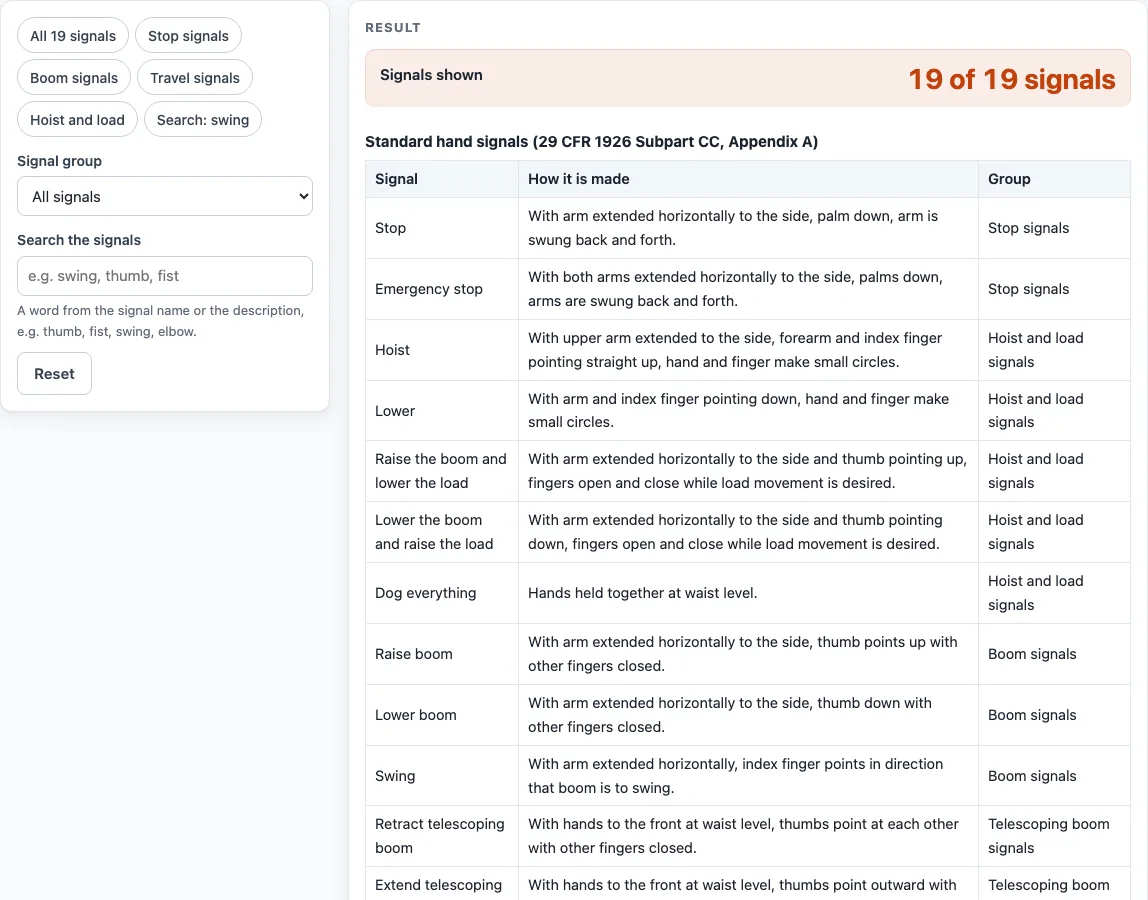Select the 'Hoist' signal name cell
The image size is (1148, 900).
coord(442,350)
